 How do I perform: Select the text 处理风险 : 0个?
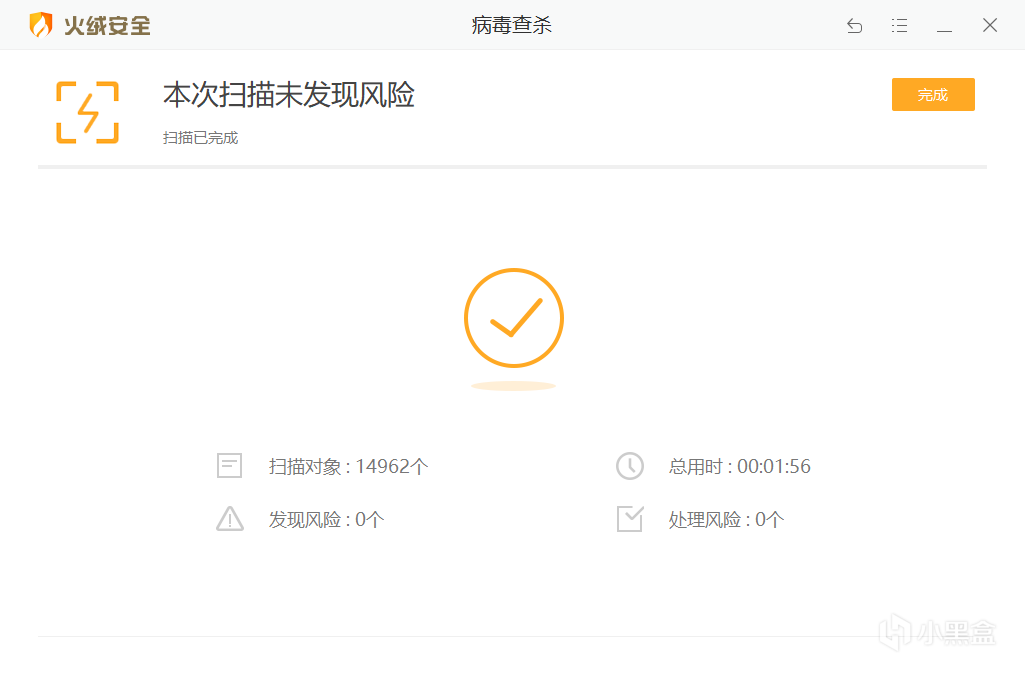(726, 519)
